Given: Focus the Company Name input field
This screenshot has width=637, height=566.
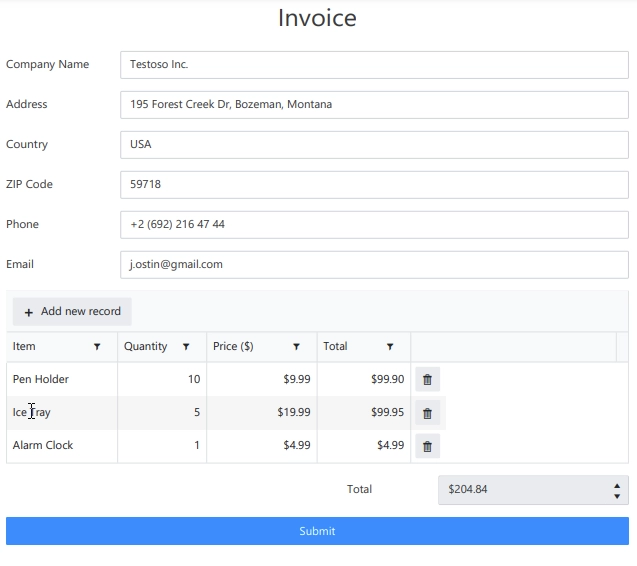Looking at the screenshot, I should (x=375, y=65).
